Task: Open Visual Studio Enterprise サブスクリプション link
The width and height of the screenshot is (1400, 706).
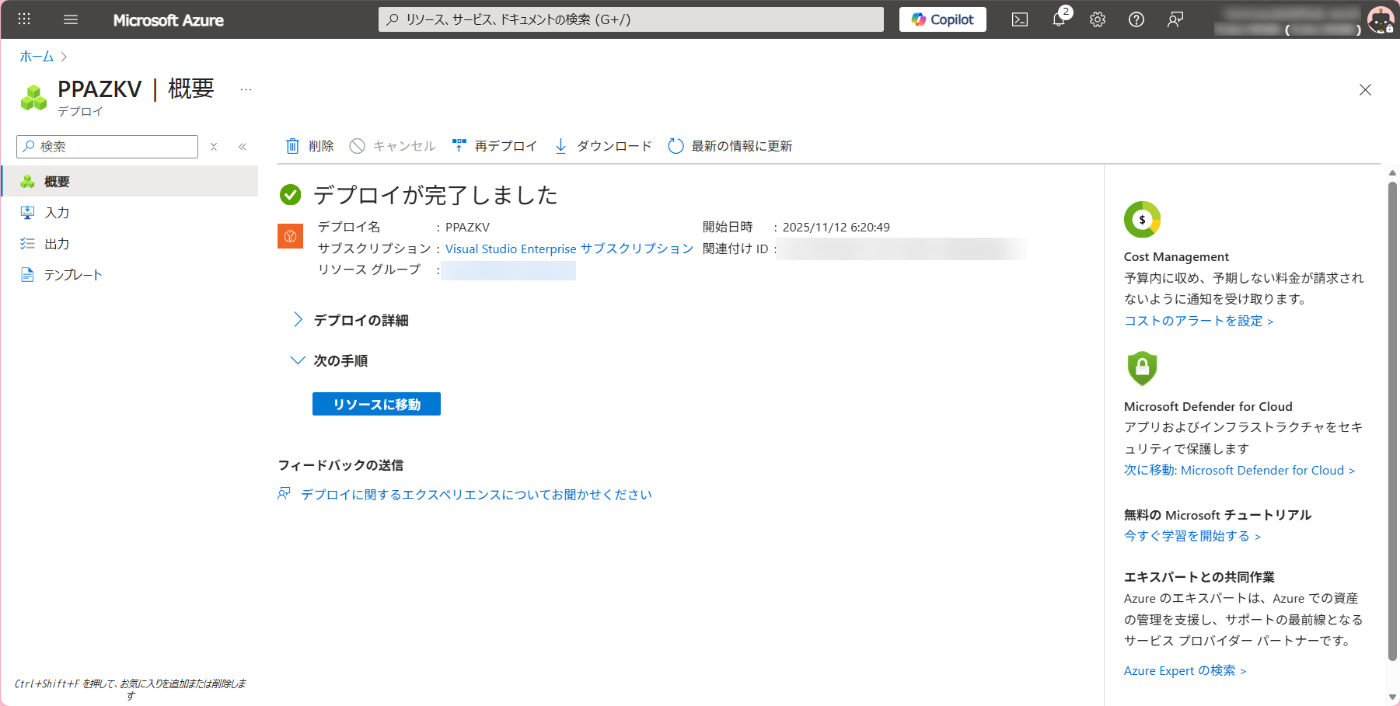Action: pos(569,248)
